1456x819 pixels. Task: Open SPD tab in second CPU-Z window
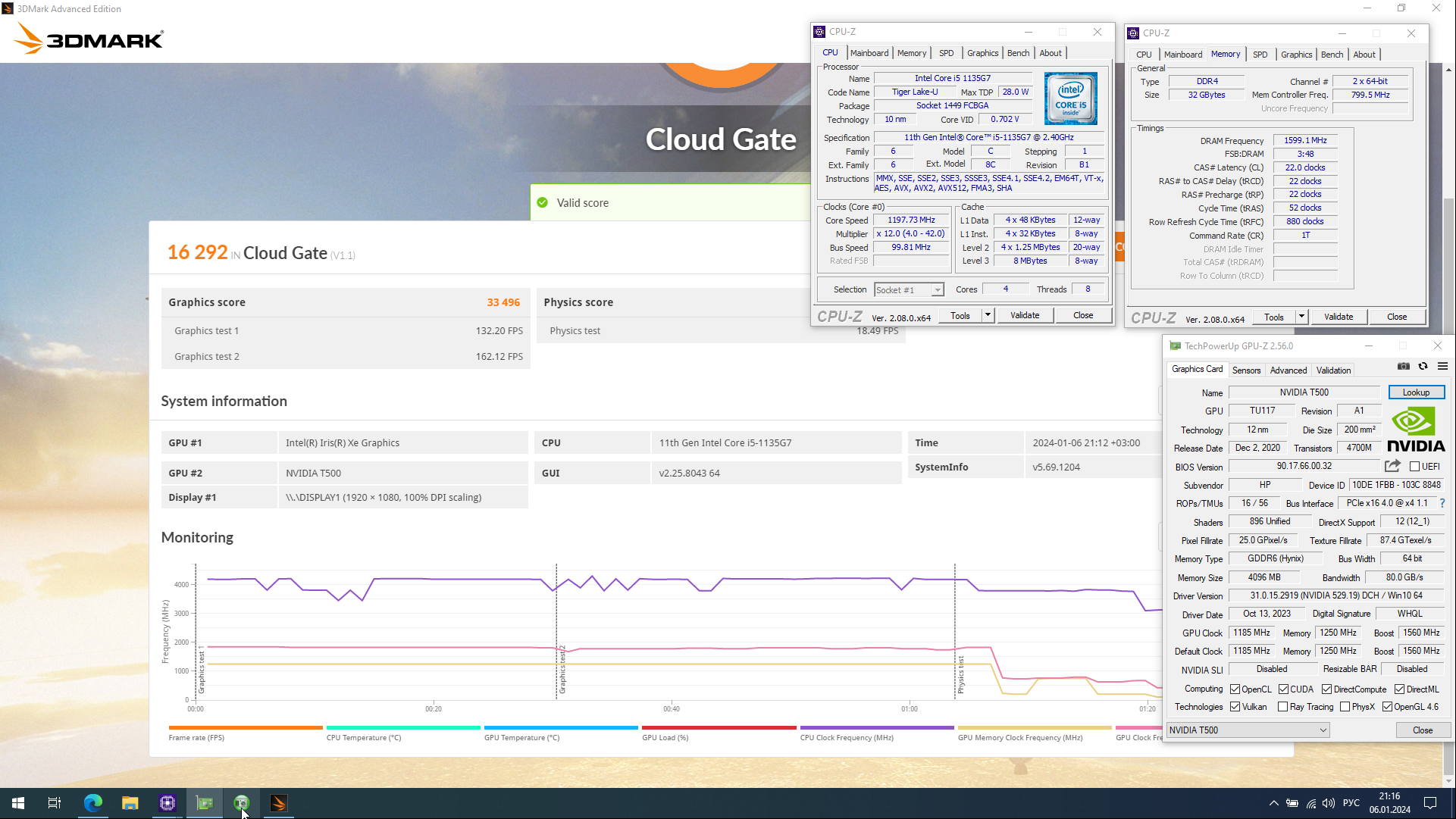point(1260,55)
